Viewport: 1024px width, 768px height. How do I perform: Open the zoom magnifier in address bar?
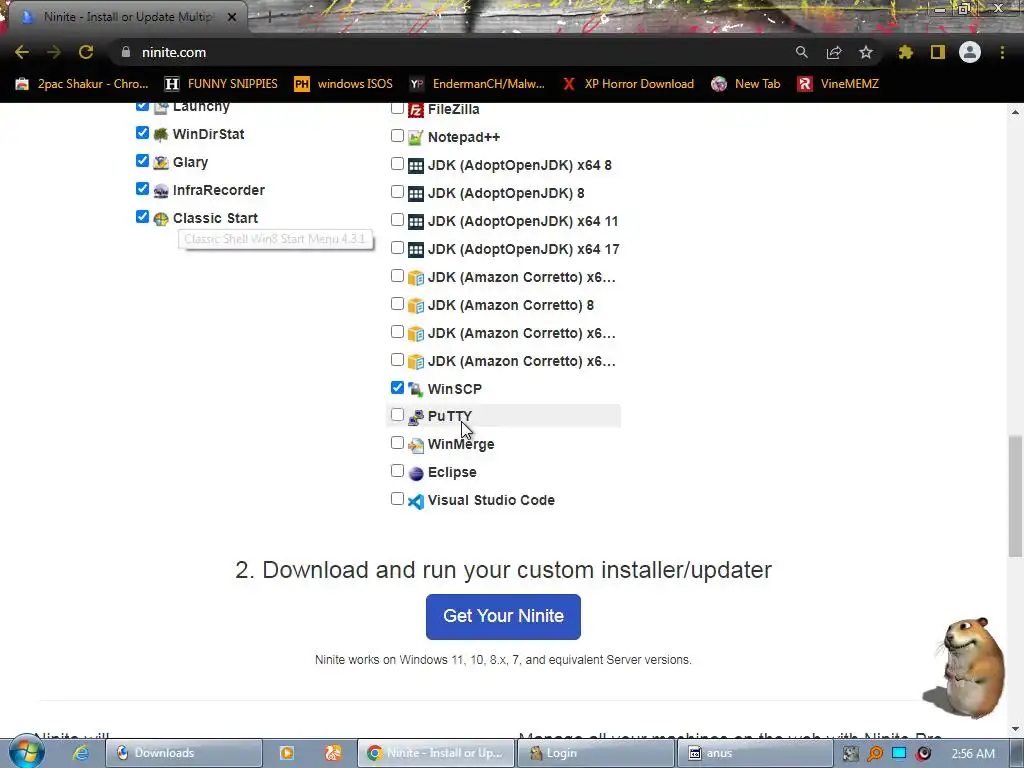(801, 52)
